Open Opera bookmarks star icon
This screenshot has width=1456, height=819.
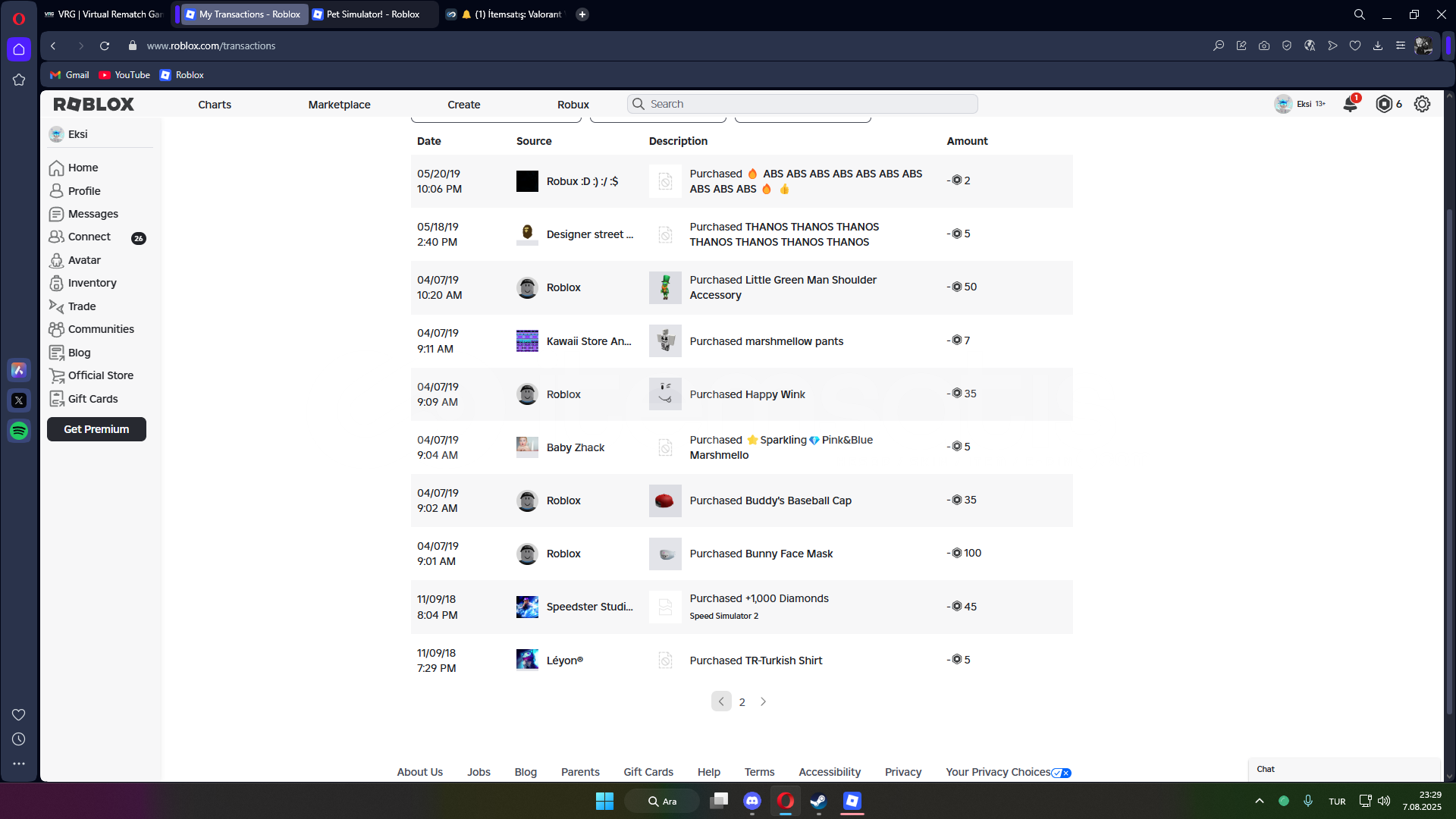point(19,80)
